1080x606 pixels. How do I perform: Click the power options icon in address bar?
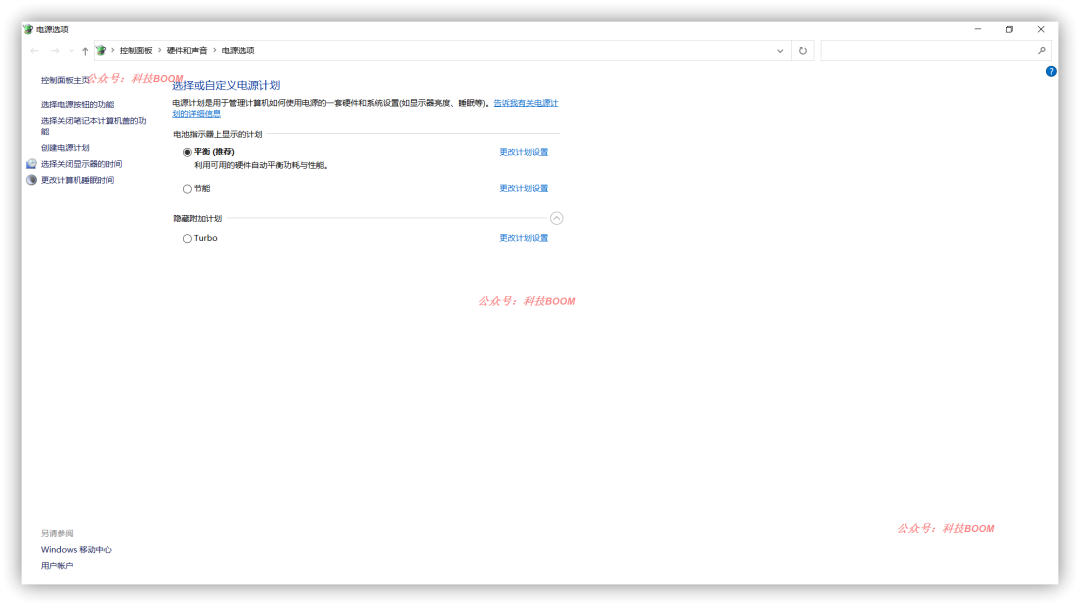coord(101,50)
